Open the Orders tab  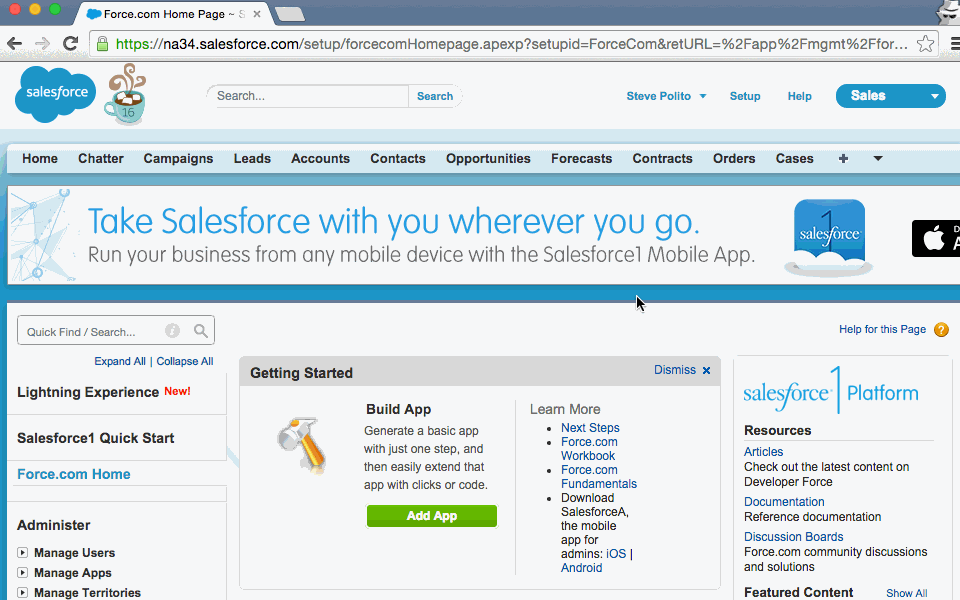click(x=733, y=159)
